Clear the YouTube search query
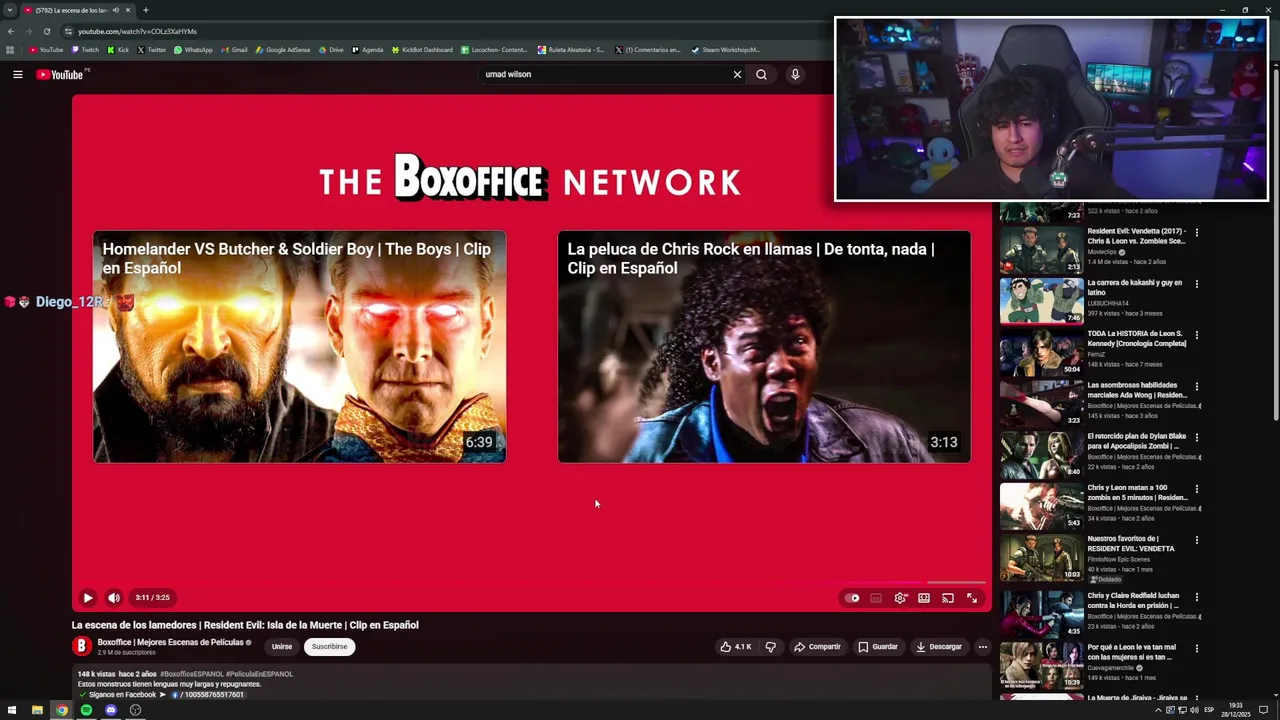The width and height of the screenshot is (1280, 720). coord(737,74)
